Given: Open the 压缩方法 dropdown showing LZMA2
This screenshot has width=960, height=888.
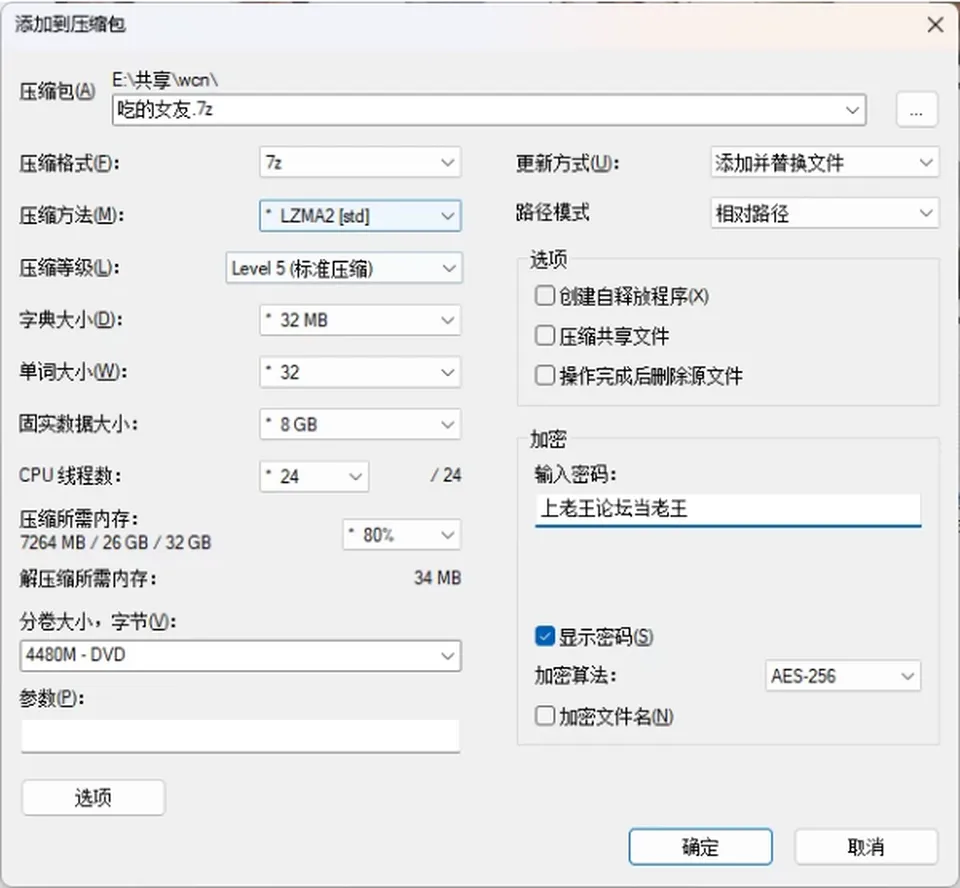Looking at the screenshot, I should point(360,216).
